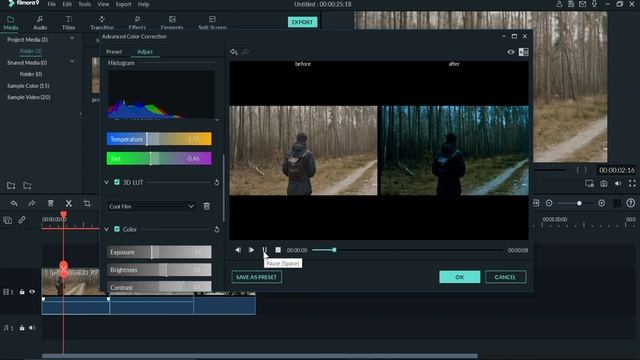640x360 pixels.
Task: Uncheck the 3D LUT checkbox
Action: pos(117,182)
